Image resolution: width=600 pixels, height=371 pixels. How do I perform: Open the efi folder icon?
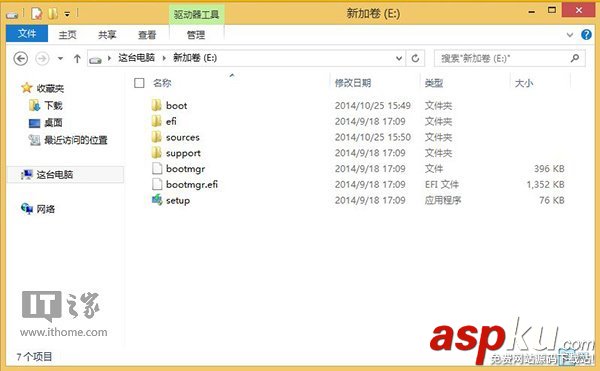click(x=157, y=121)
